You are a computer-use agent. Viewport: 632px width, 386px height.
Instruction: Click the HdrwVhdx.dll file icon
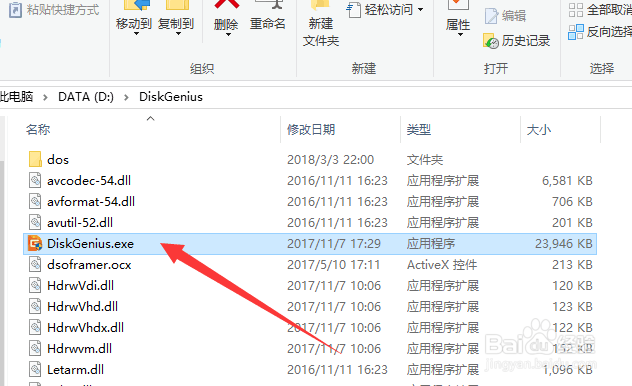coord(35,327)
